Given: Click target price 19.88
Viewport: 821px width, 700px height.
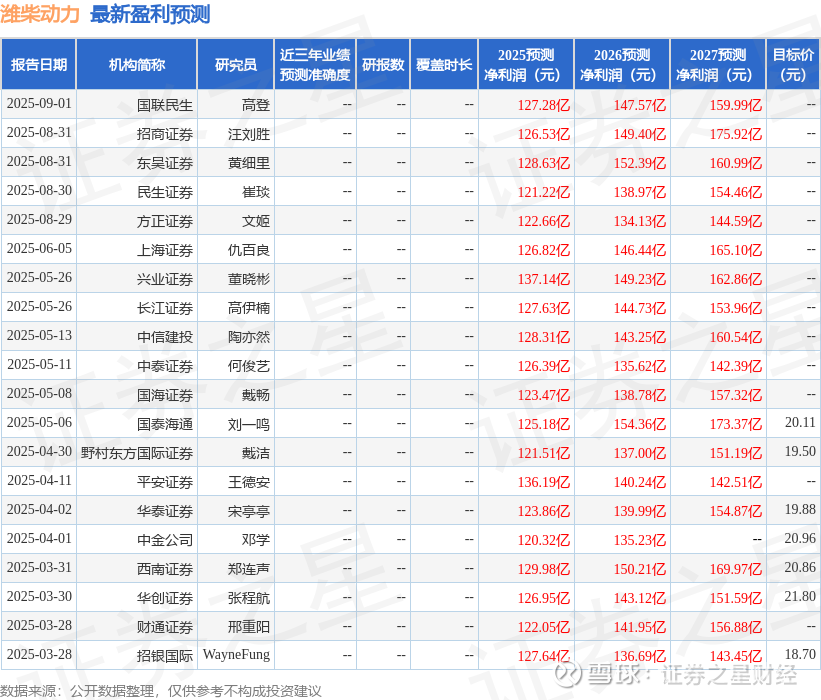Looking at the screenshot, I should coord(800,509).
